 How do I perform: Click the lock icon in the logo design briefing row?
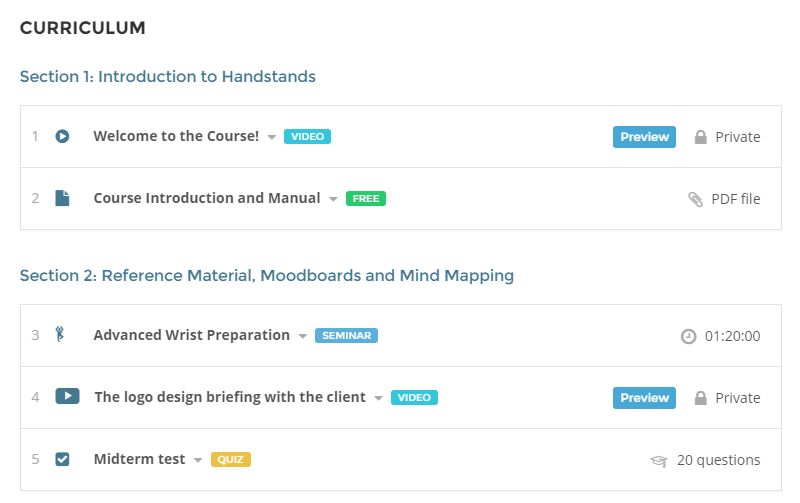(701, 398)
